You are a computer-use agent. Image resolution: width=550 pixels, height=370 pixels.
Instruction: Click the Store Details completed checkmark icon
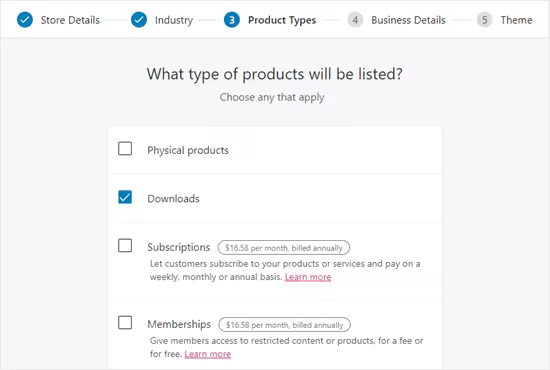pyautogui.click(x=25, y=20)
